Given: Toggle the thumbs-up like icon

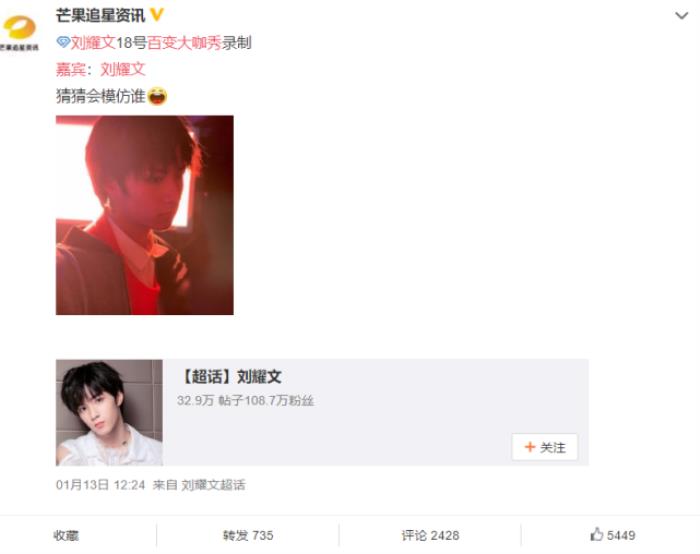Looking at the screenshot, I should click(596, 534).
